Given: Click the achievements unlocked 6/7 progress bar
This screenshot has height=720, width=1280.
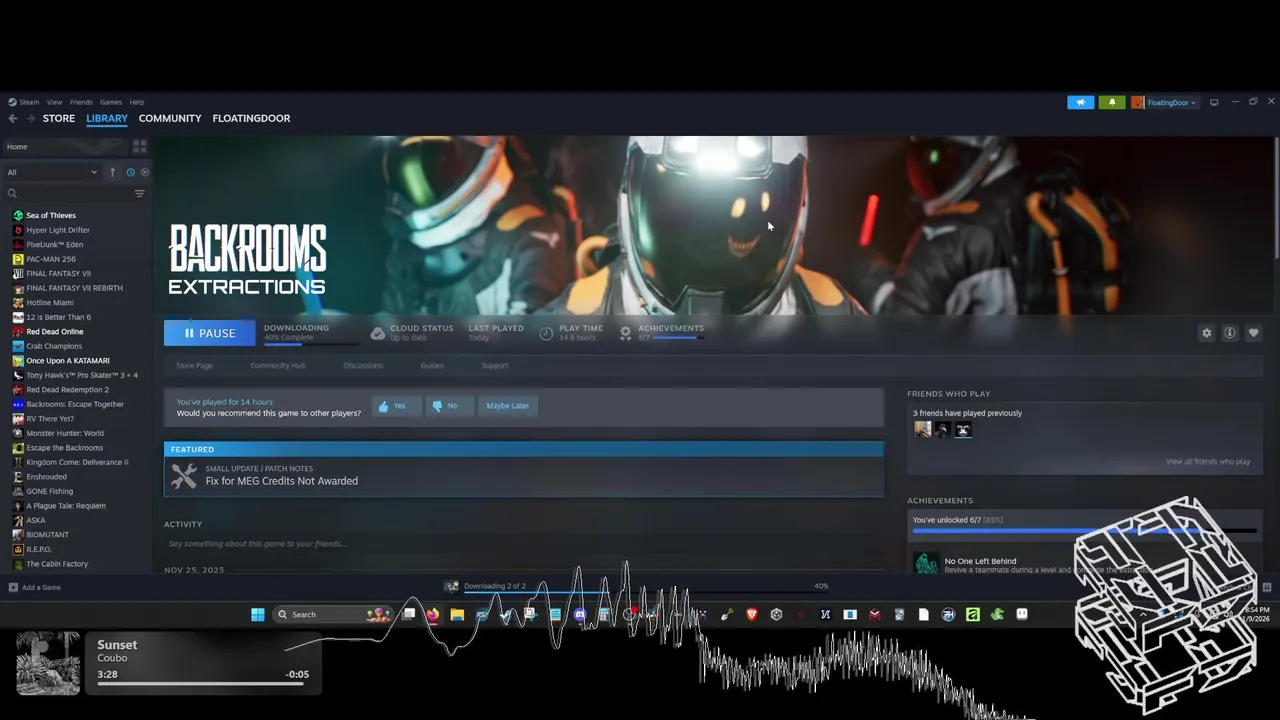Looking at the screenshot, I should click(1084, 530).
